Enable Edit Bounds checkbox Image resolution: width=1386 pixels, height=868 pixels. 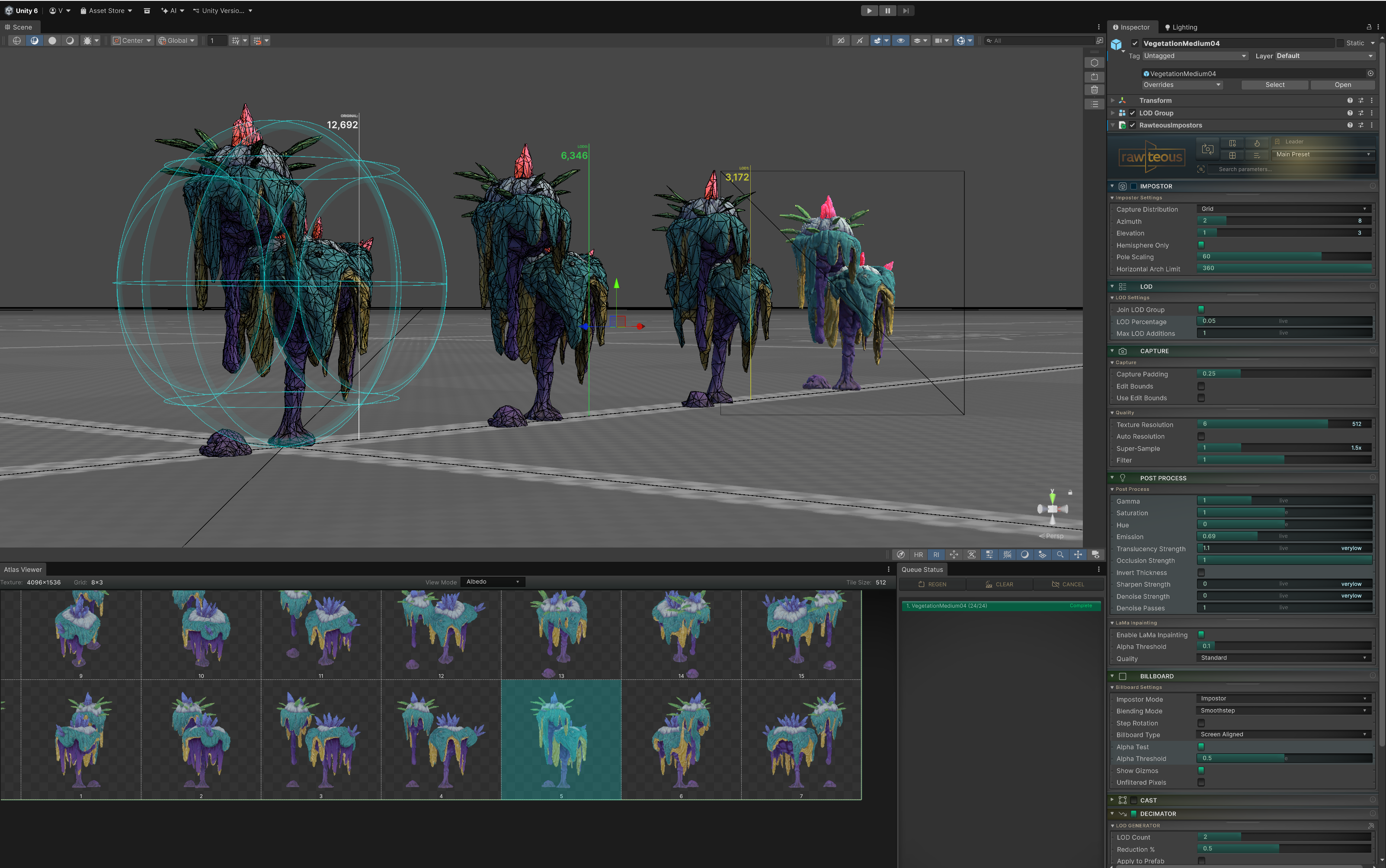[x=1200, y=386]
